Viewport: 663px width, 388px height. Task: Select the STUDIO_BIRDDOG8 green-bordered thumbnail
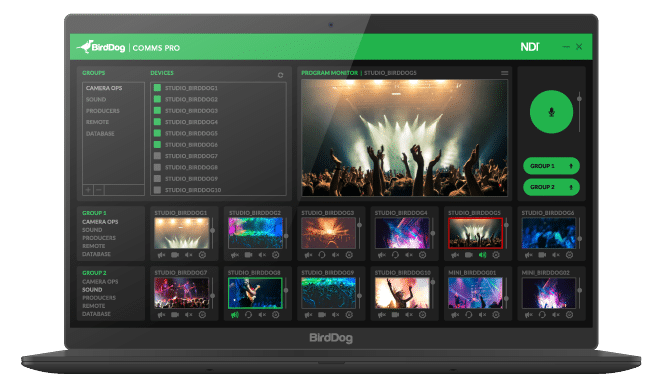pyautogui.click(x=255, y=293)
